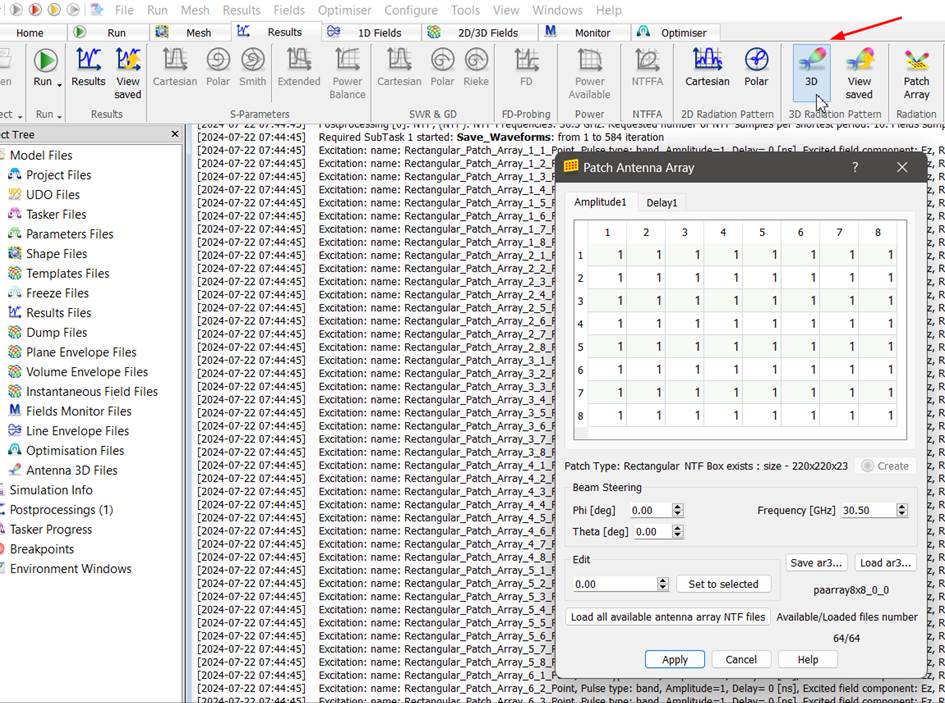Viewport: 945px width, 703px height.
Task: Click Cancel in Patch Antenna Array
Action: tap(741, 660)
